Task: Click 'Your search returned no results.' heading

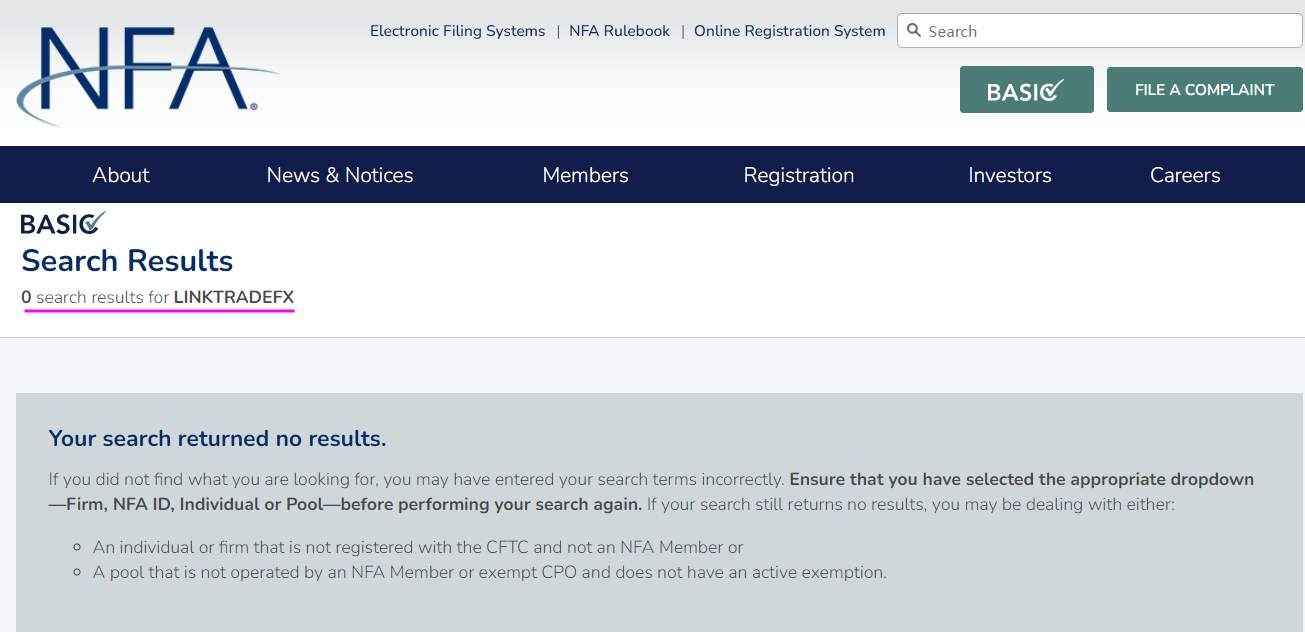Action: (217, 439)
